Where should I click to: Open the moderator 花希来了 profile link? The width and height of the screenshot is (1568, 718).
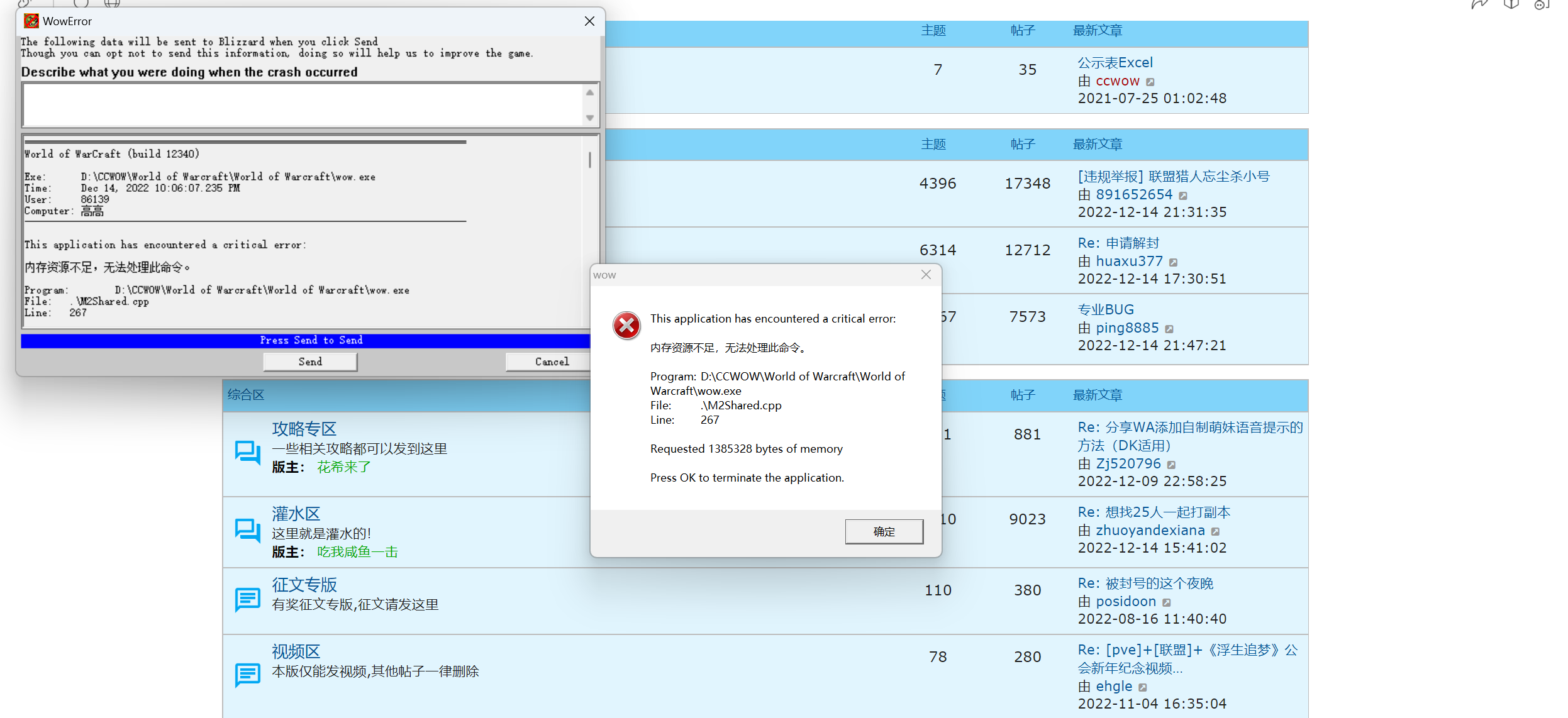click(x=343, y=467)
